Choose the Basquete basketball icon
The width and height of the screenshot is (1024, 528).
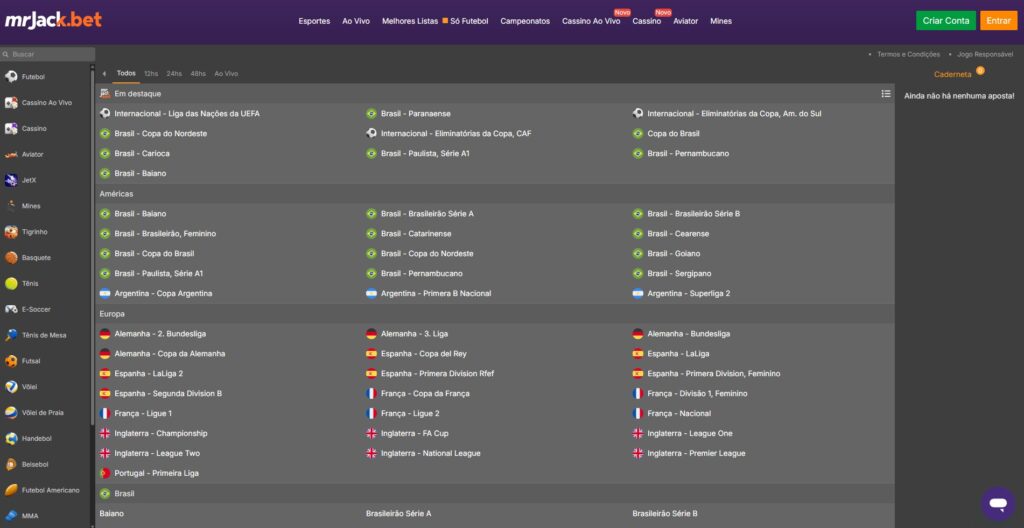click(x=11, y=258)
